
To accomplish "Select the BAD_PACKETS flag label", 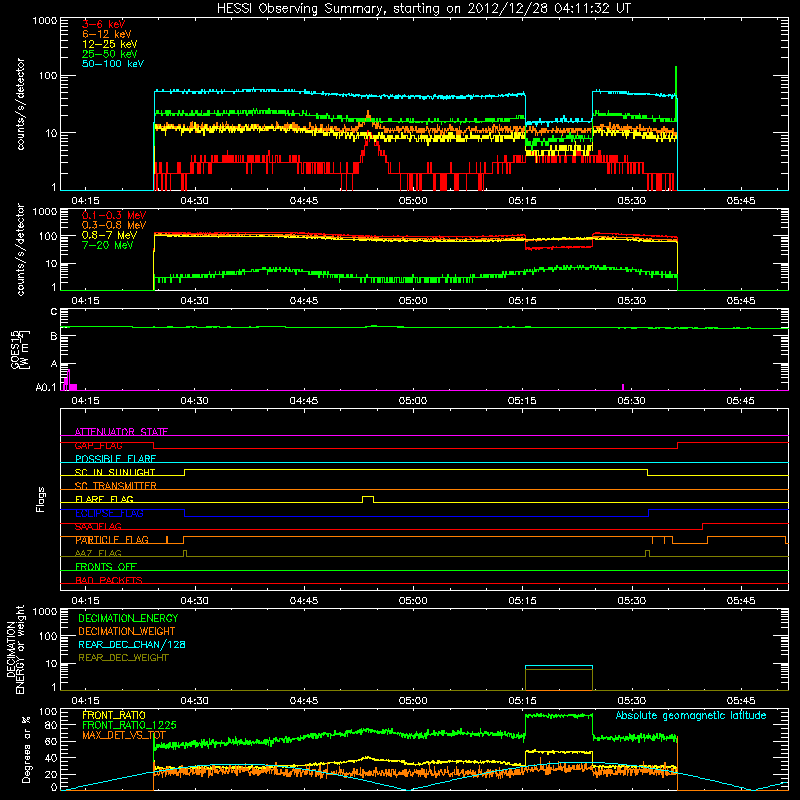I will click(109, 580).
